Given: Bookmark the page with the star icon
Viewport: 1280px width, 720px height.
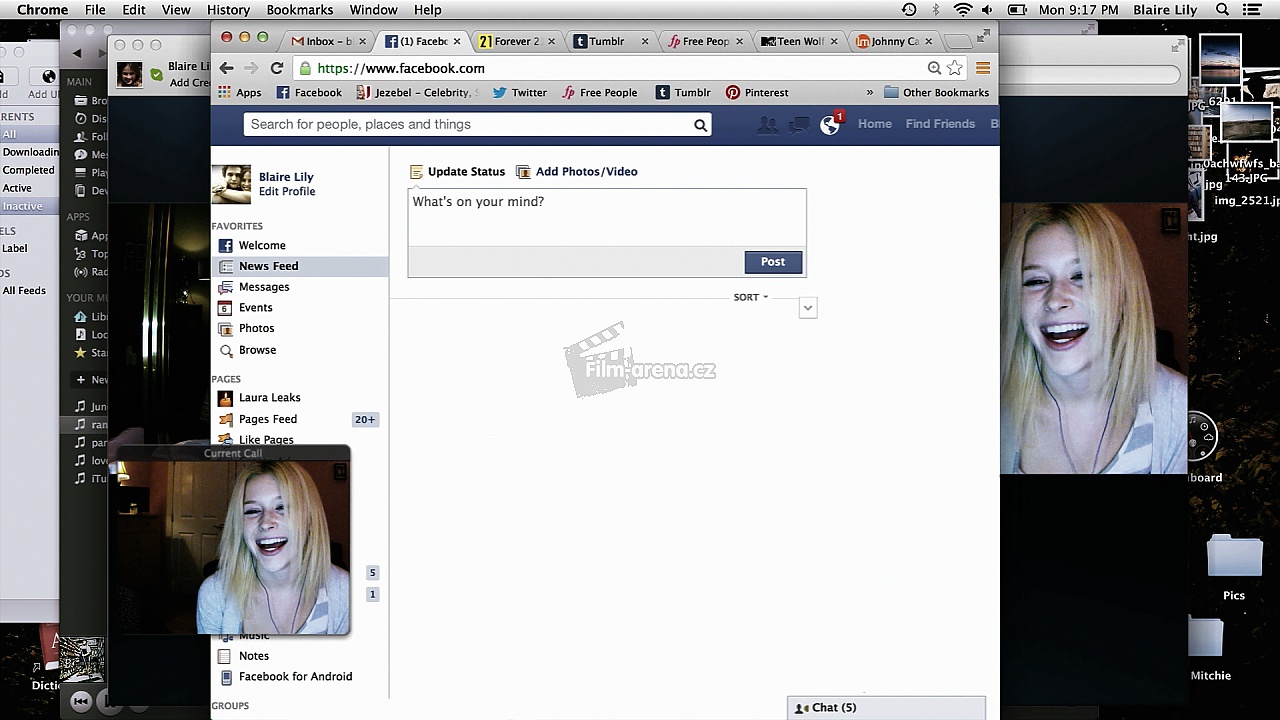Looking at the screenshot, I should pyautogui.click(x=955, y=68).
